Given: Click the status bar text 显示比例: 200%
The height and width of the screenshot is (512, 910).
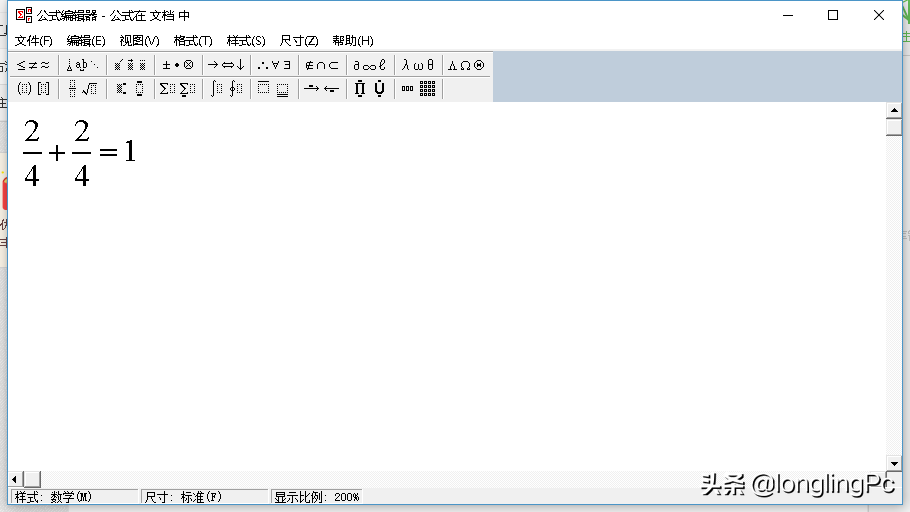Looking at the screenshot, I should coord(317,497).
